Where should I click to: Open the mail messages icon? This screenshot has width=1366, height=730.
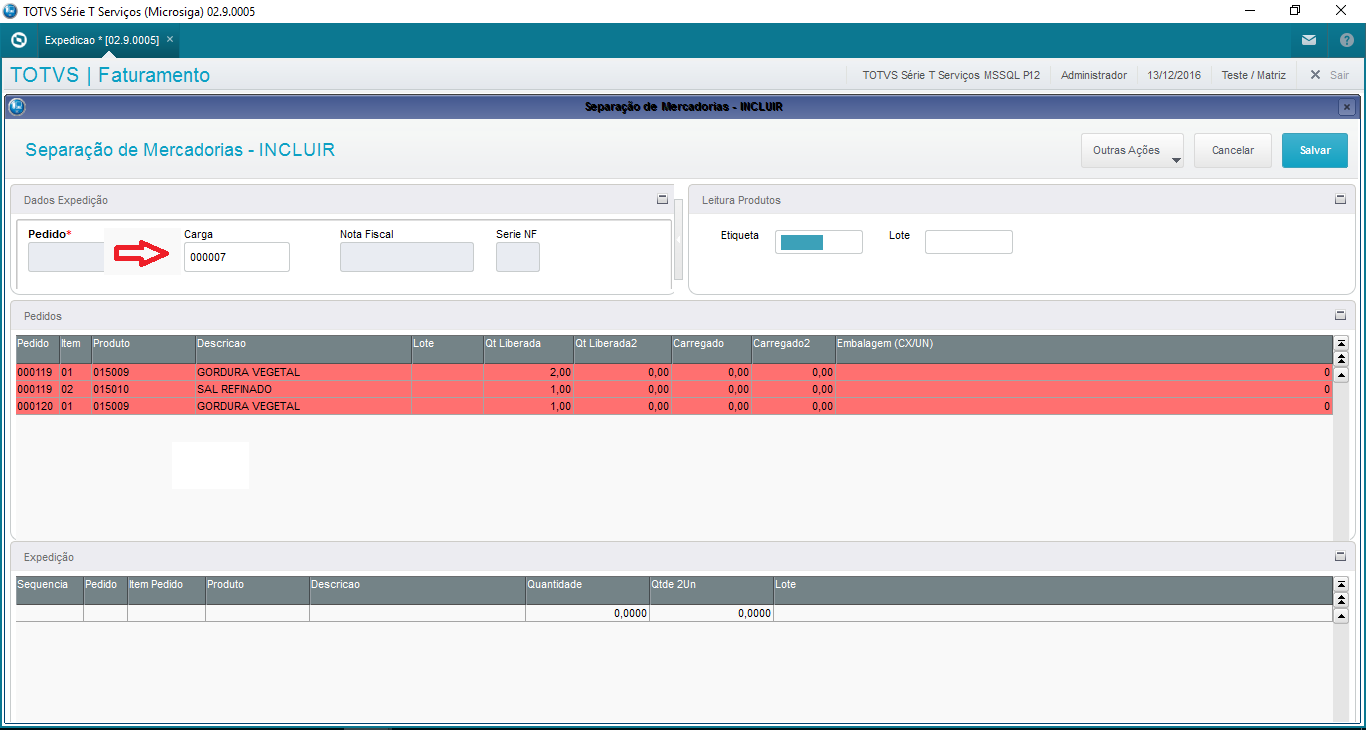click(x=1309, y=40)
